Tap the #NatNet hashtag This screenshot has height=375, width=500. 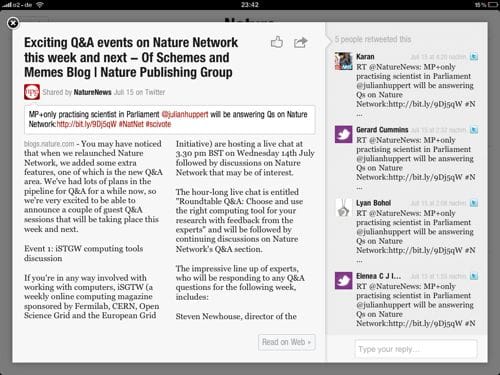click(x=131, y=124)
